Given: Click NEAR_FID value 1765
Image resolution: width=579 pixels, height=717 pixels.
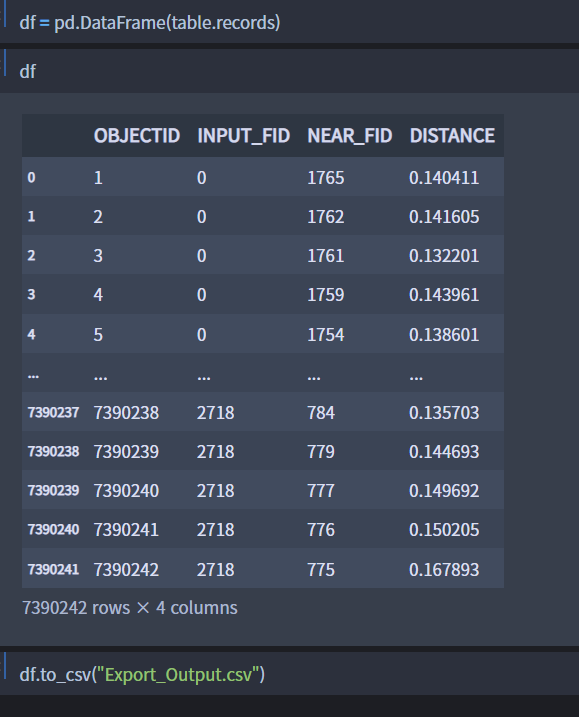Looking at the screenshot, I should (325, 177).
